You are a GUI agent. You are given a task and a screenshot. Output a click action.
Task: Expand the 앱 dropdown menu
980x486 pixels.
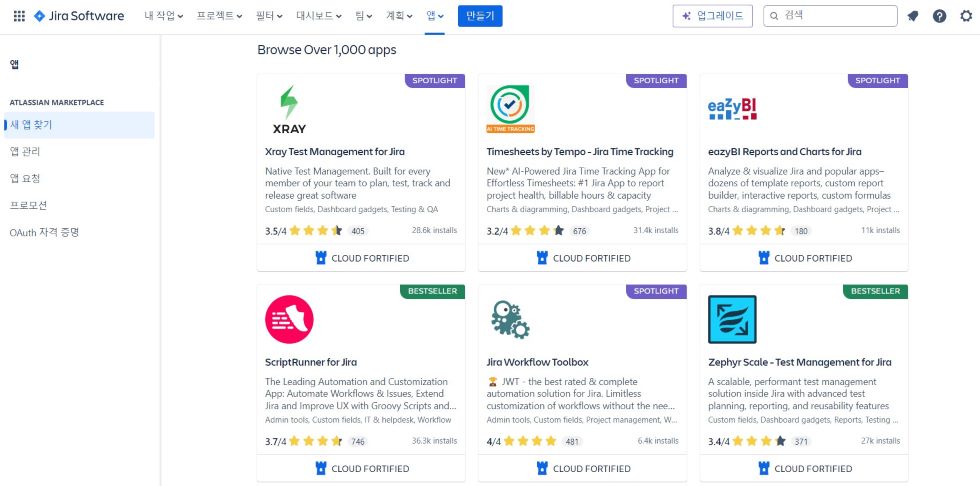click(435, 16)
